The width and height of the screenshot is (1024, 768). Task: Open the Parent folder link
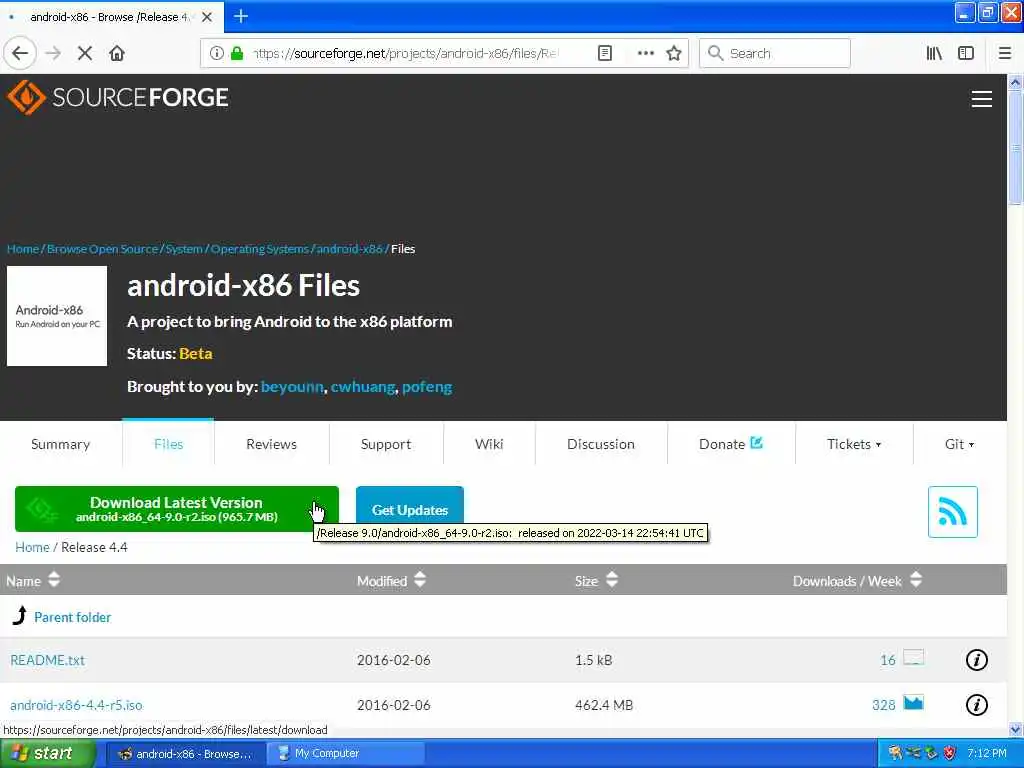(x=72, y=617)
